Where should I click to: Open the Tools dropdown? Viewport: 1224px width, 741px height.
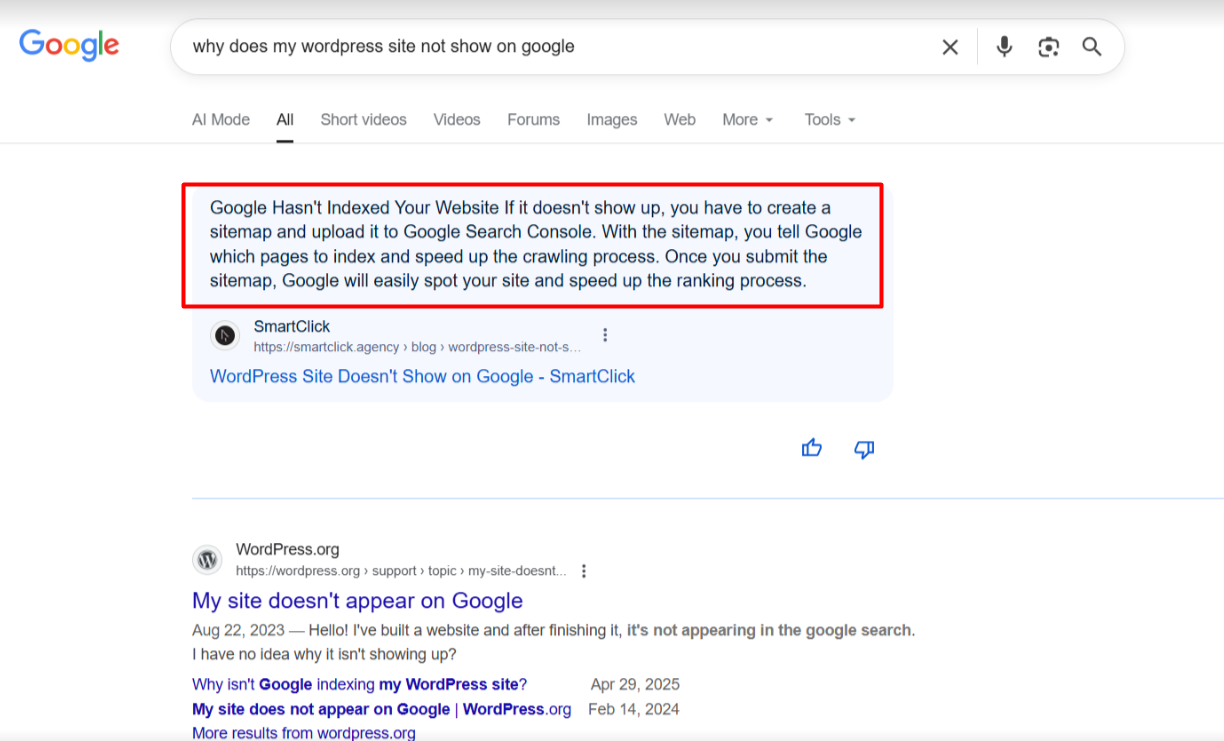click(828, 119)
